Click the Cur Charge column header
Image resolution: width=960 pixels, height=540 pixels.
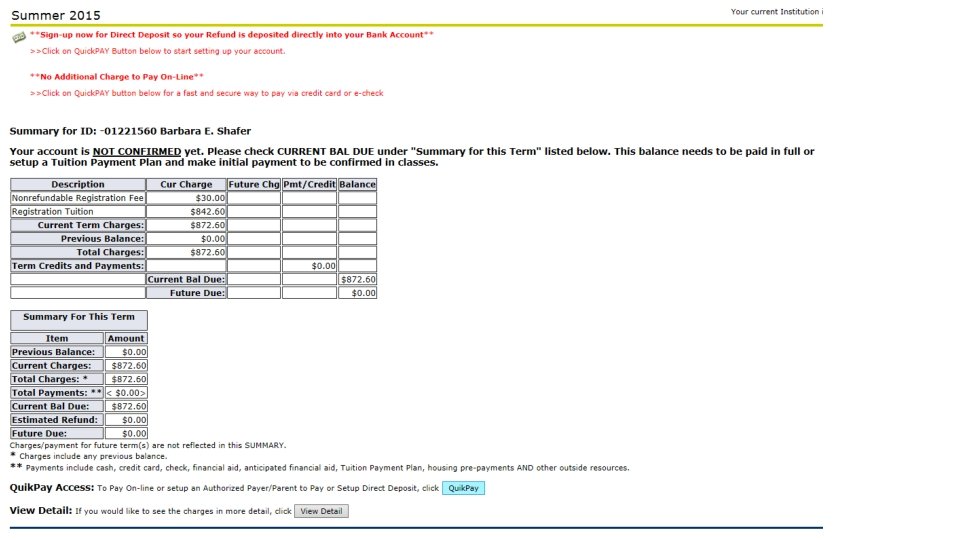coord(186,184)
